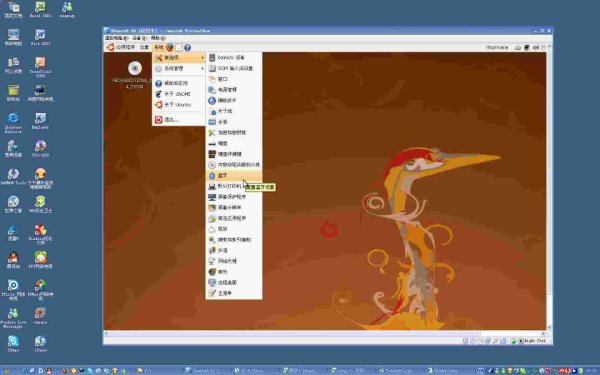Click the network icon in GNOME panel tray
The width and height of the screenshot is (600, 375).
tap(527, 47)
